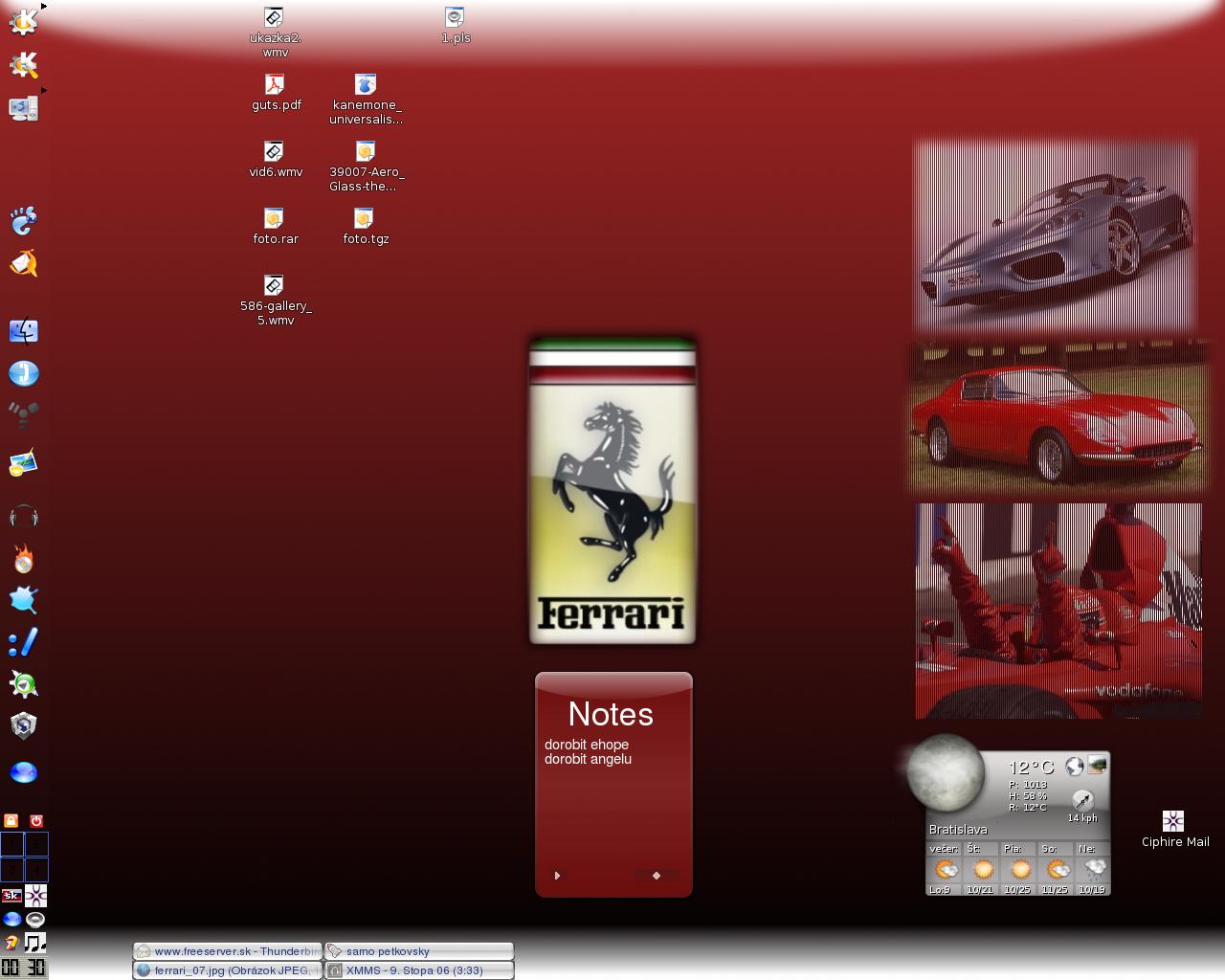Open the vid6.wmv video file
The width and height of the screenshot is (1225, 980).
276,160
